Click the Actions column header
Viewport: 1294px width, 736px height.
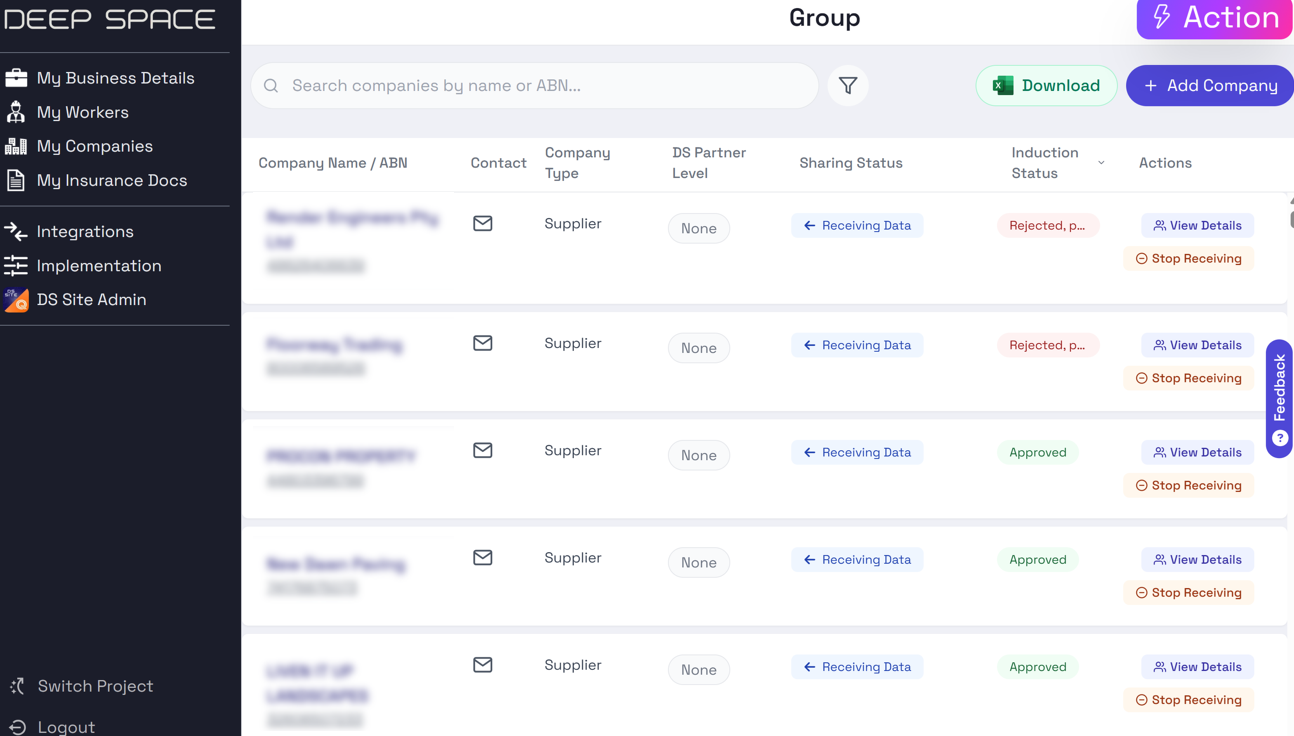coord(1165,163)
